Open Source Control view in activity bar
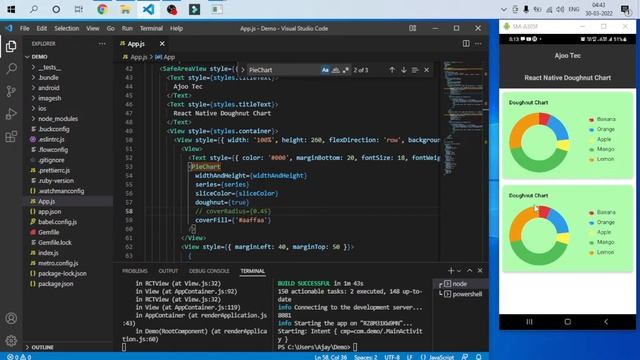 tap(11, 91)
